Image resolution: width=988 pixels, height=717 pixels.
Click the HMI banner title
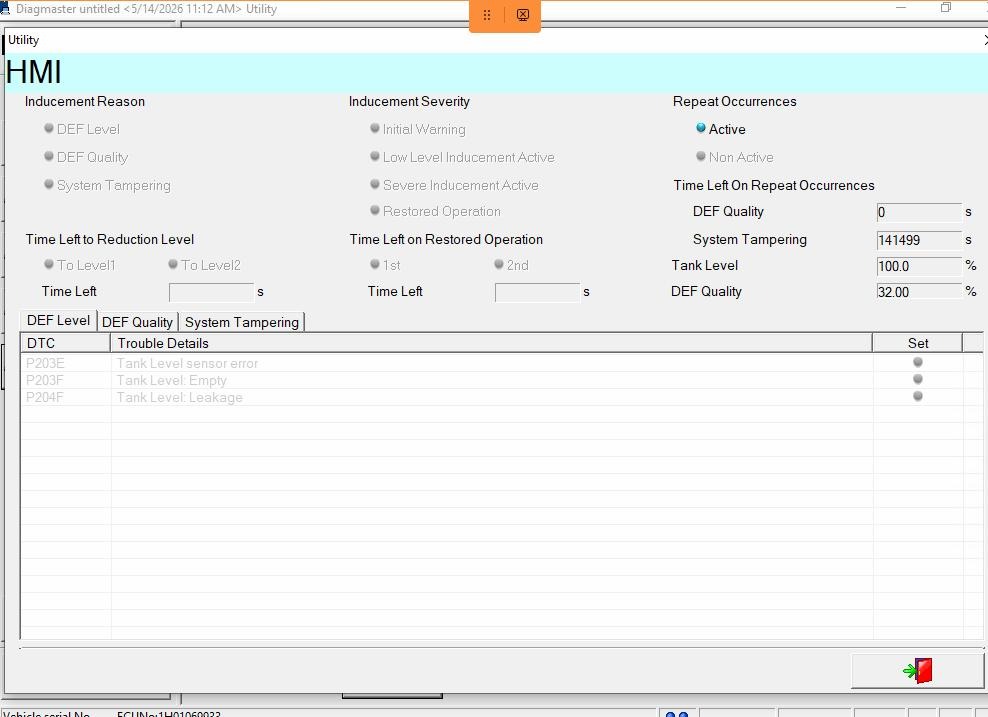coord(33,71)
